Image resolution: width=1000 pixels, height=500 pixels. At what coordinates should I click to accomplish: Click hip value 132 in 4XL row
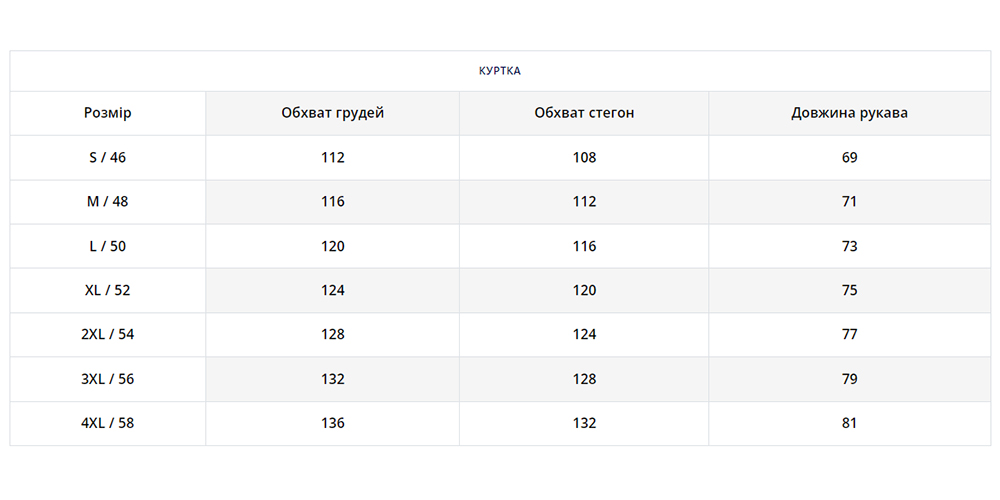585,423
